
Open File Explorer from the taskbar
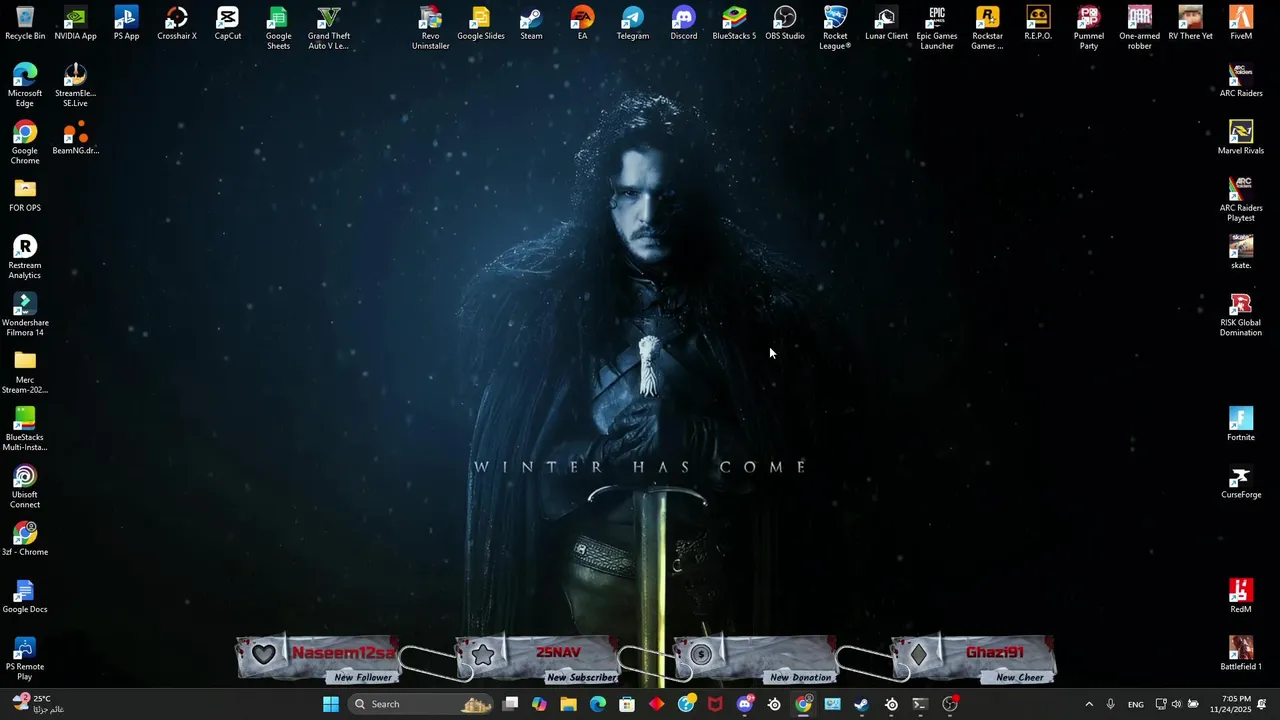coord(568,704)
